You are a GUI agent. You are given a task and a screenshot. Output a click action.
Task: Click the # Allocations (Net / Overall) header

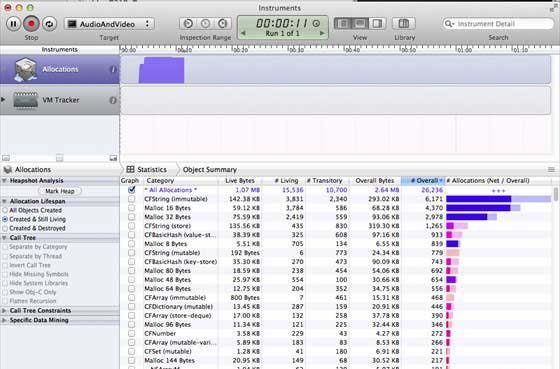point(499,181)
